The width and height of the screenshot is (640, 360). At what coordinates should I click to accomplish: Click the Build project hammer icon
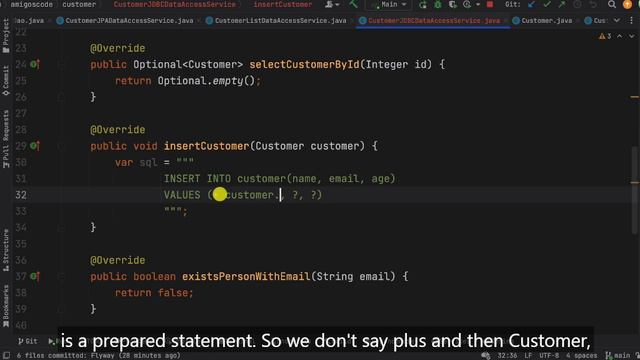pos(353,4)
